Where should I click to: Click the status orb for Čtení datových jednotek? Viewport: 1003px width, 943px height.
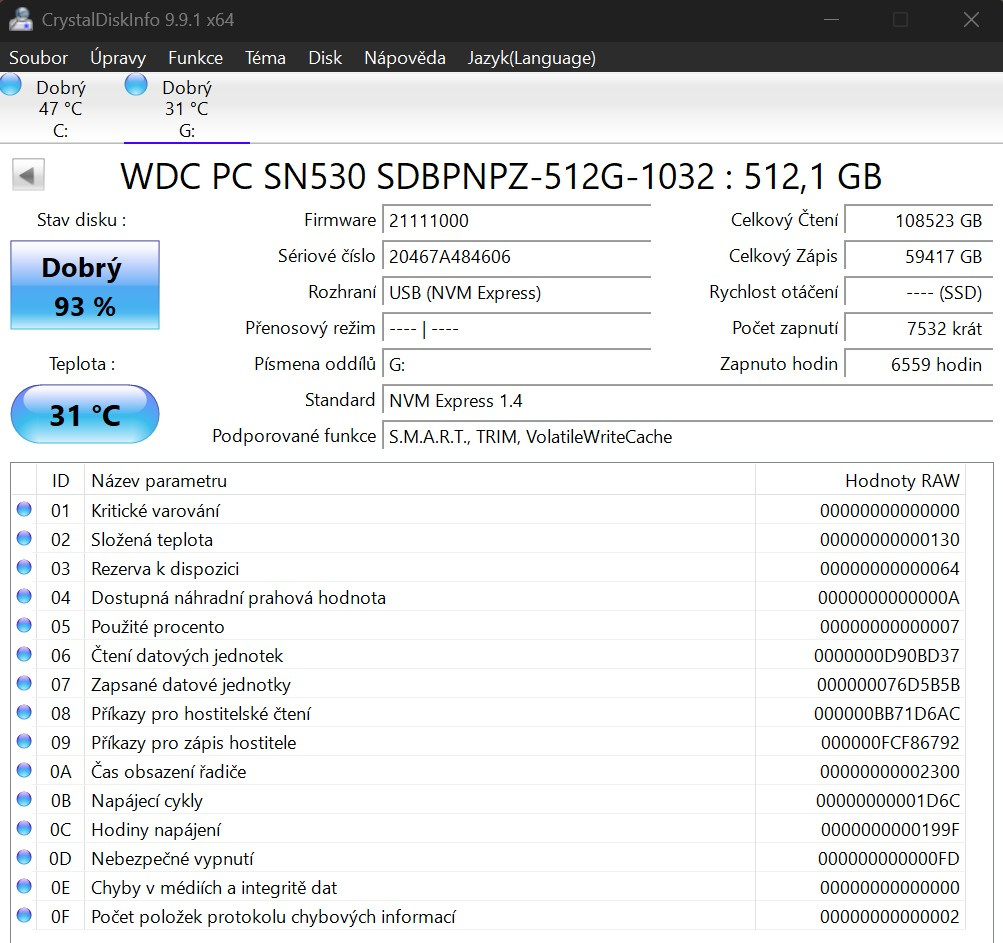tap(24, 654)
